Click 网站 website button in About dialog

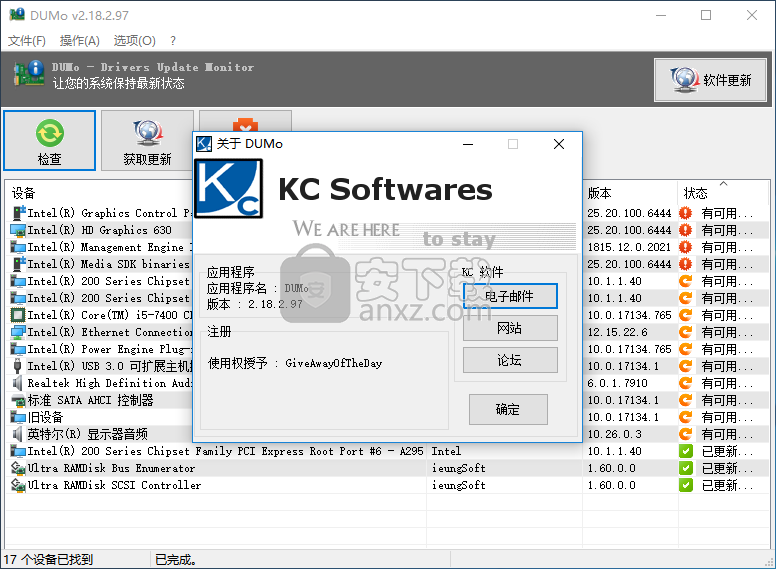point(510,328)
